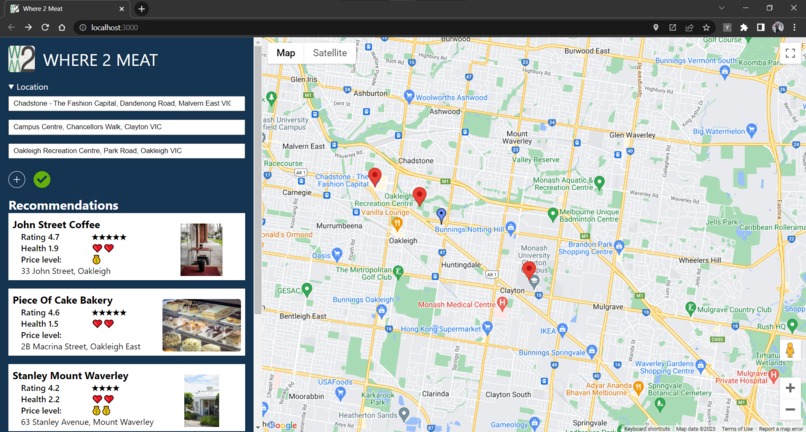Bookmark this page with the star icon
Screen dimensions: 806x432
[706, 27]
